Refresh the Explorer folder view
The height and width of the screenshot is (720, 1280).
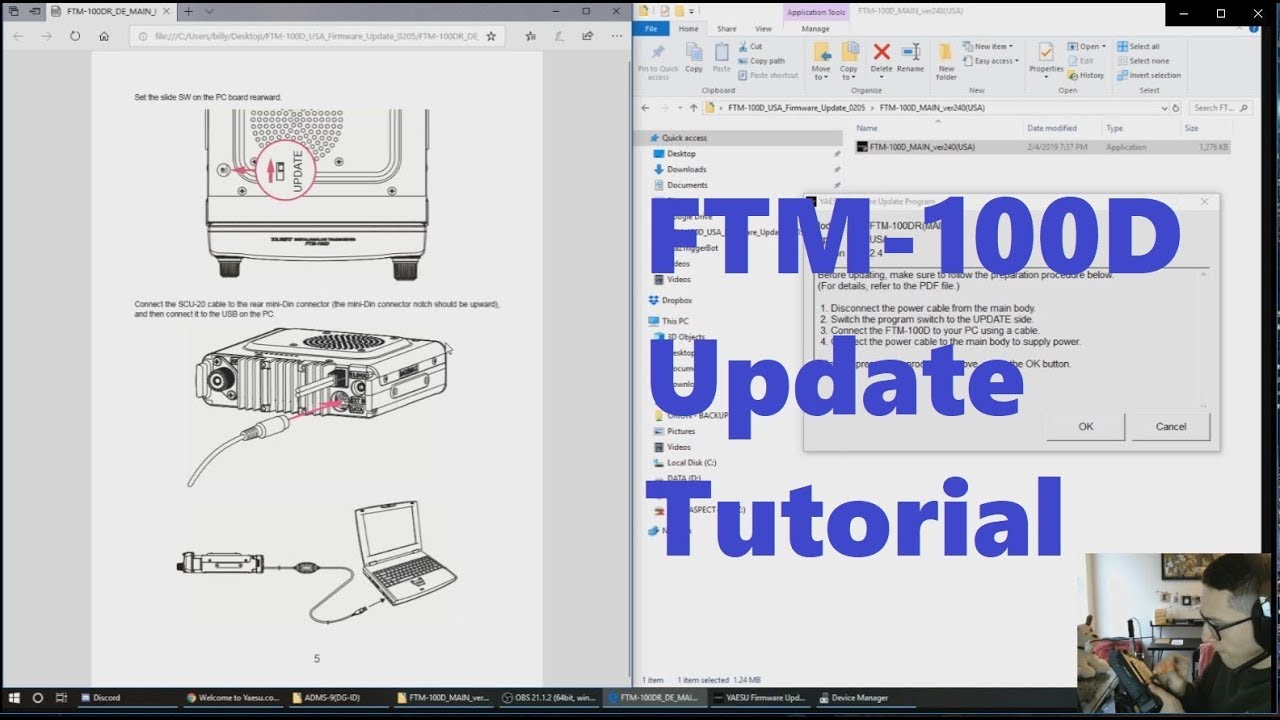point(1176,107)
